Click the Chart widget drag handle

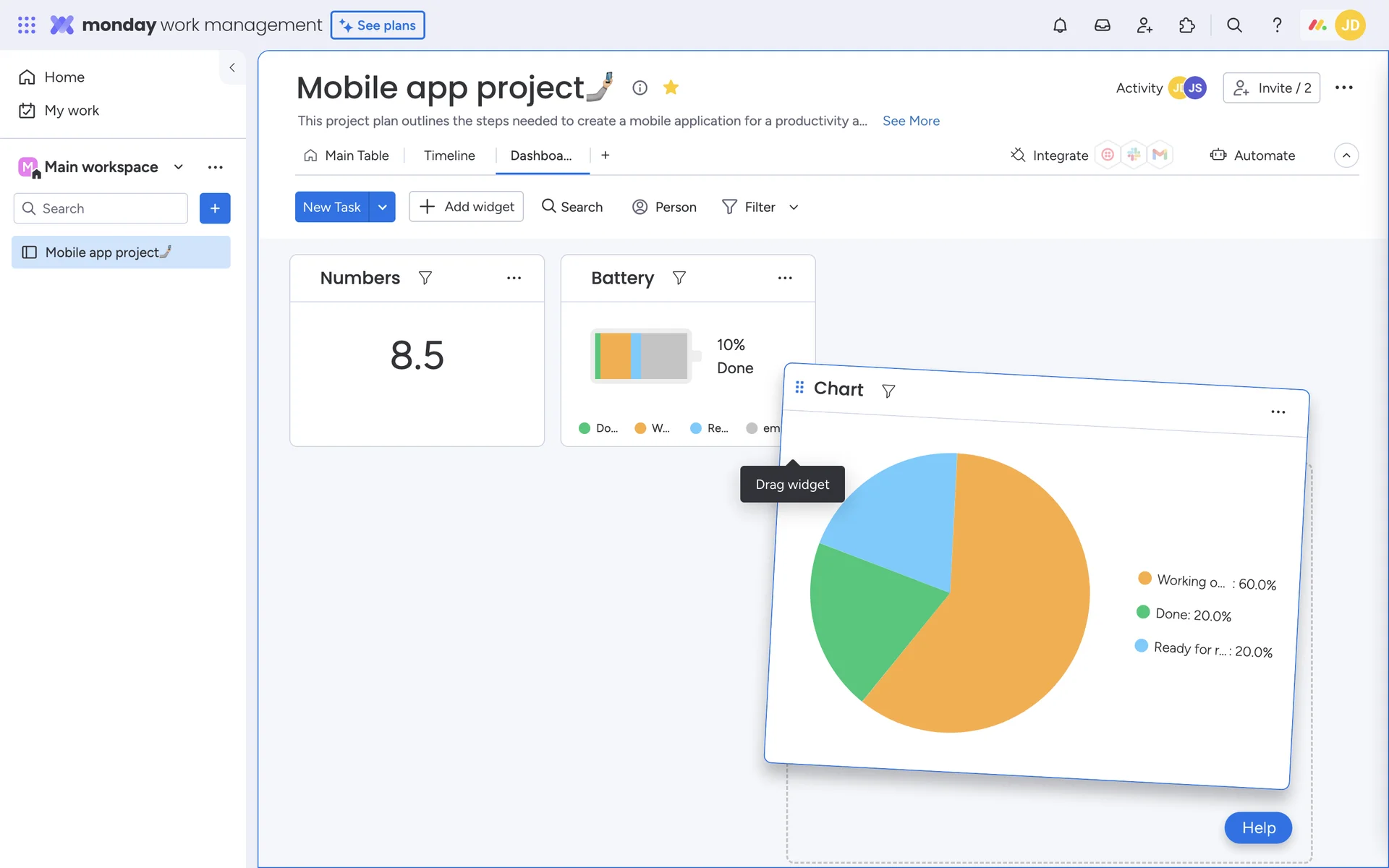(799, 388)
